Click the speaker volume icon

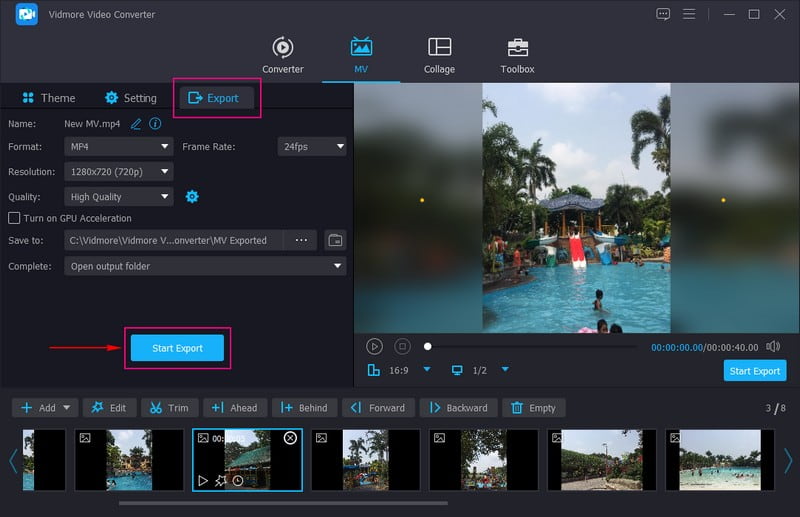pos(773,346)
